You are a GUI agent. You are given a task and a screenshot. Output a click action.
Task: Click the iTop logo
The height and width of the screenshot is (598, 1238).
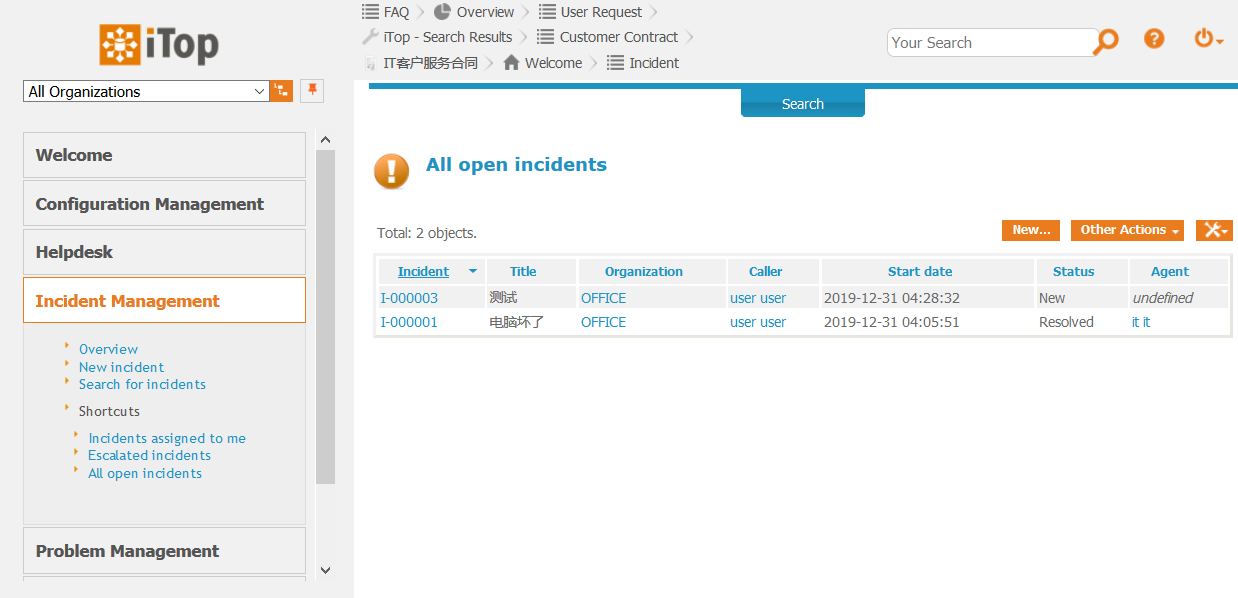click(159, 45)
